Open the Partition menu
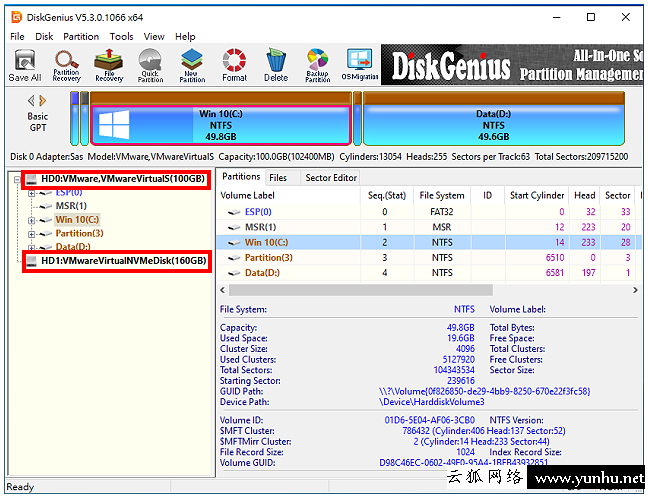Viewport: 648px width, 500px height. coord(81,36)
